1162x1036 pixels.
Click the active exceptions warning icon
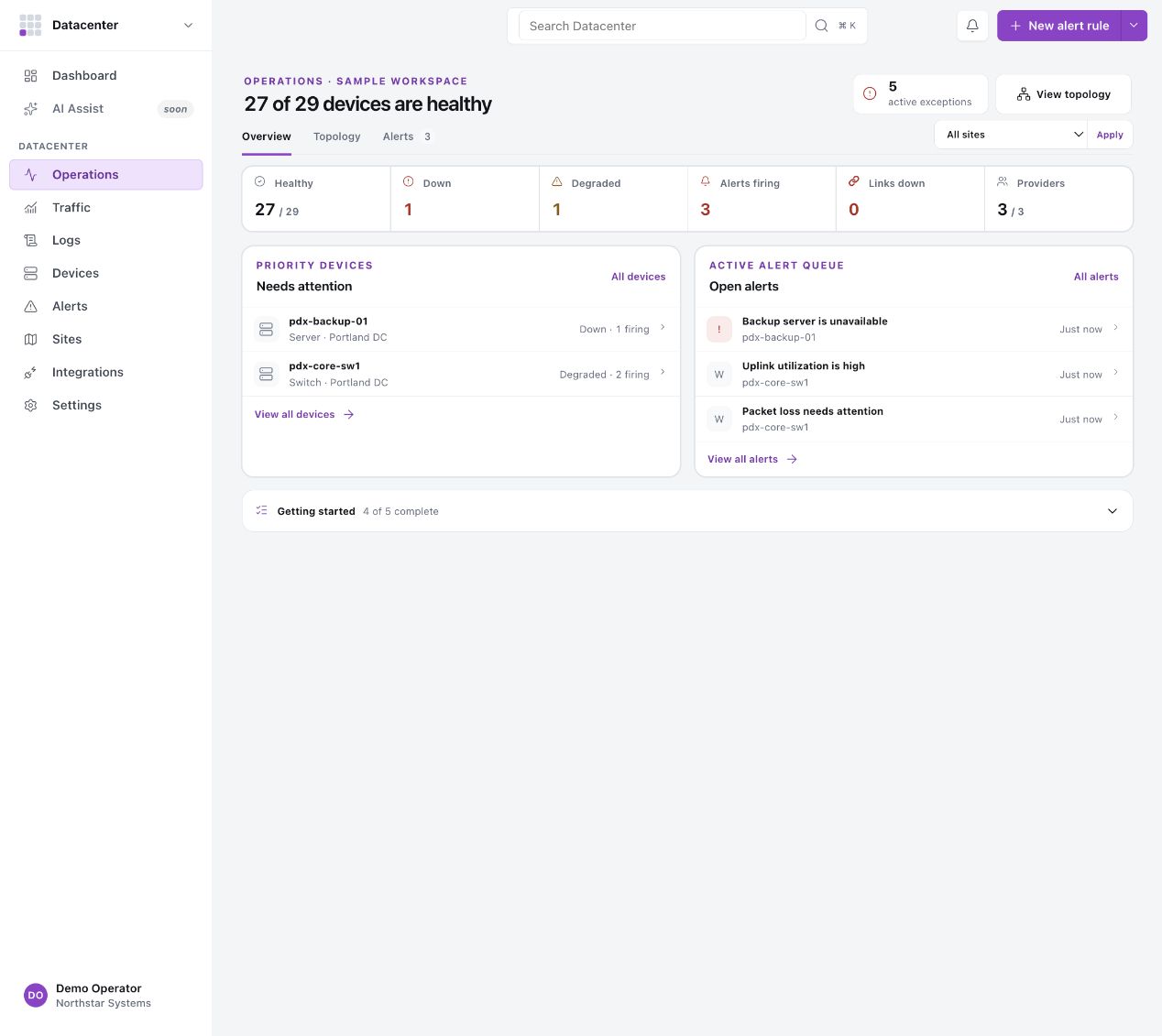tap(870, 93)
